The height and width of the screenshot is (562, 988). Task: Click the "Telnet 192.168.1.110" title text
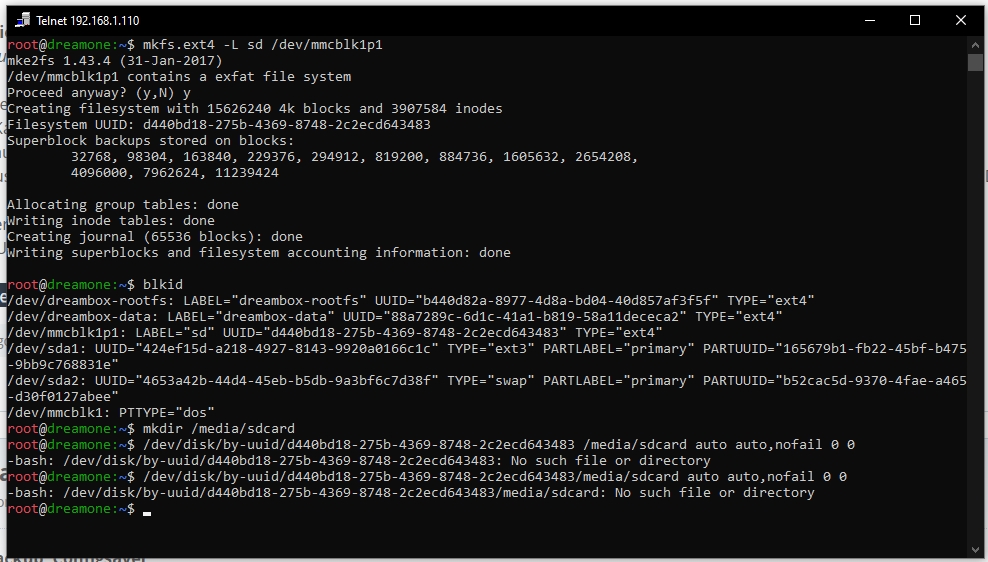(88, 21)
